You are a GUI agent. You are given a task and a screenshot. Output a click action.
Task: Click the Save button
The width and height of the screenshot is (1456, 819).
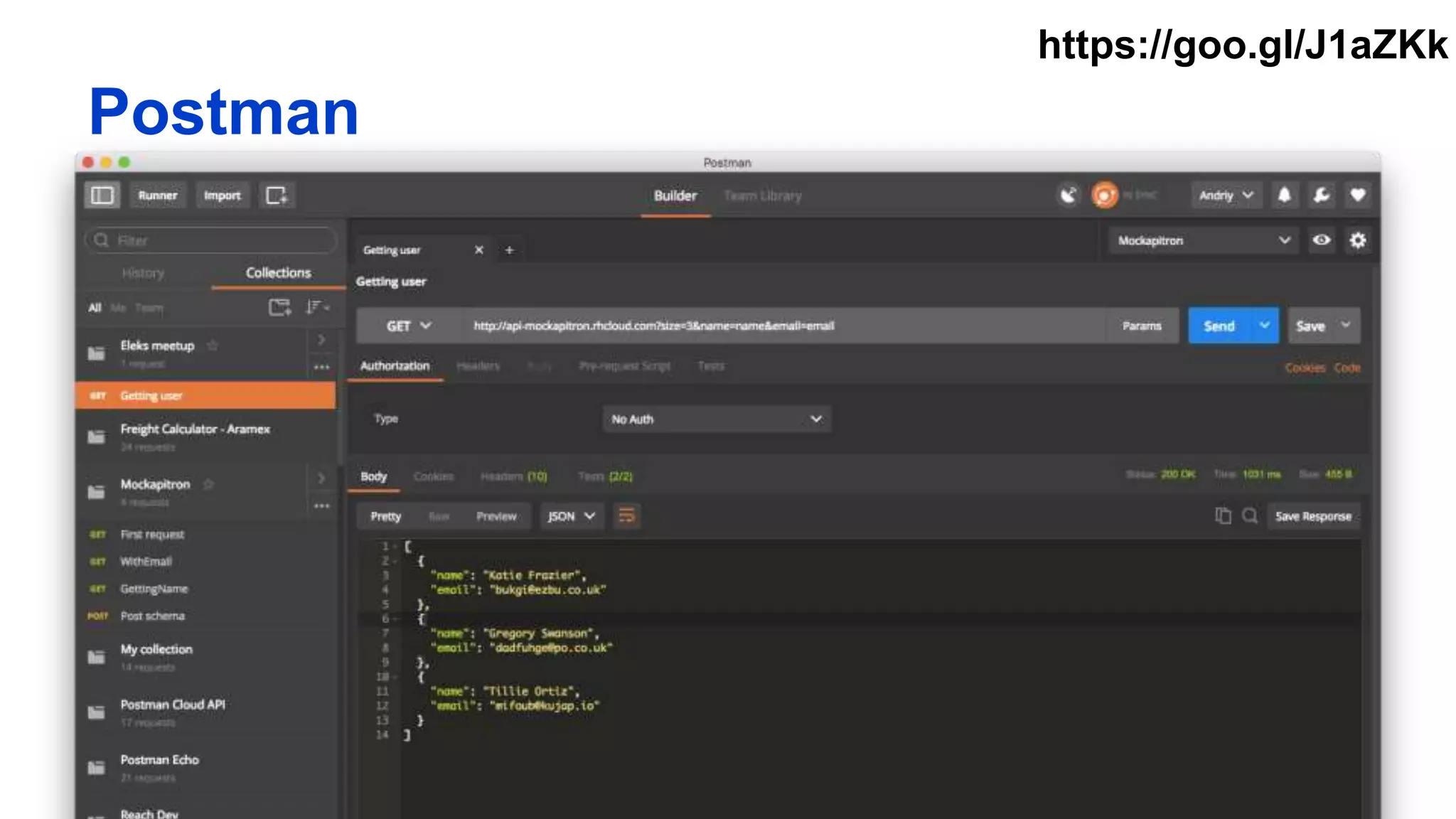1310,326
